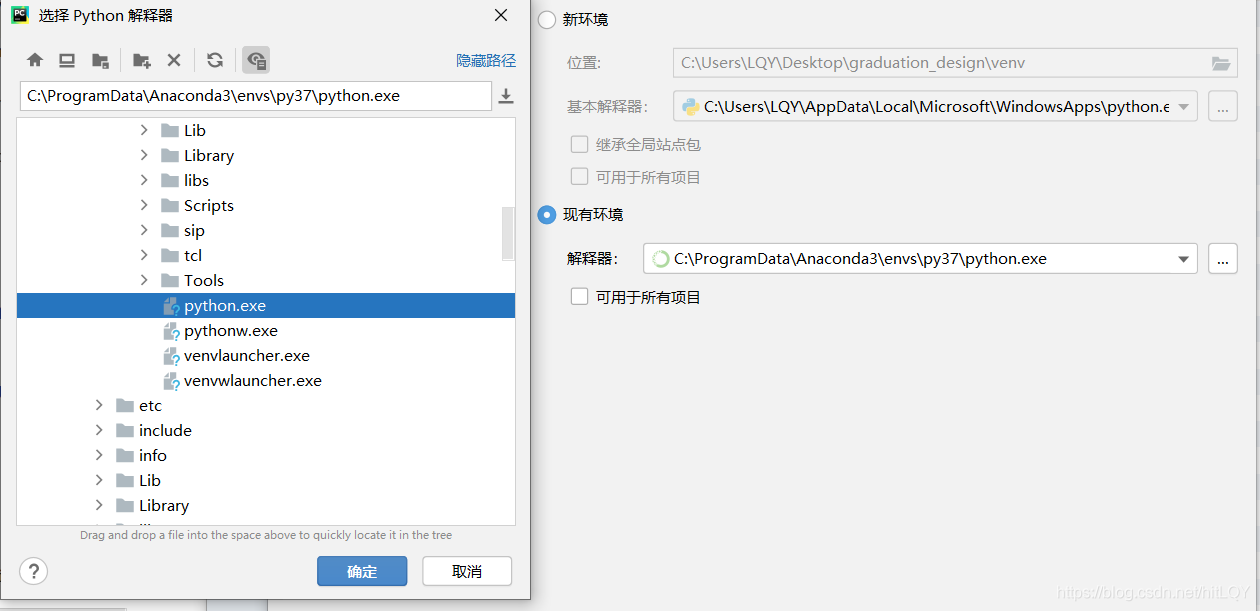Click the delete X toolbar icon

click(174, 60)
